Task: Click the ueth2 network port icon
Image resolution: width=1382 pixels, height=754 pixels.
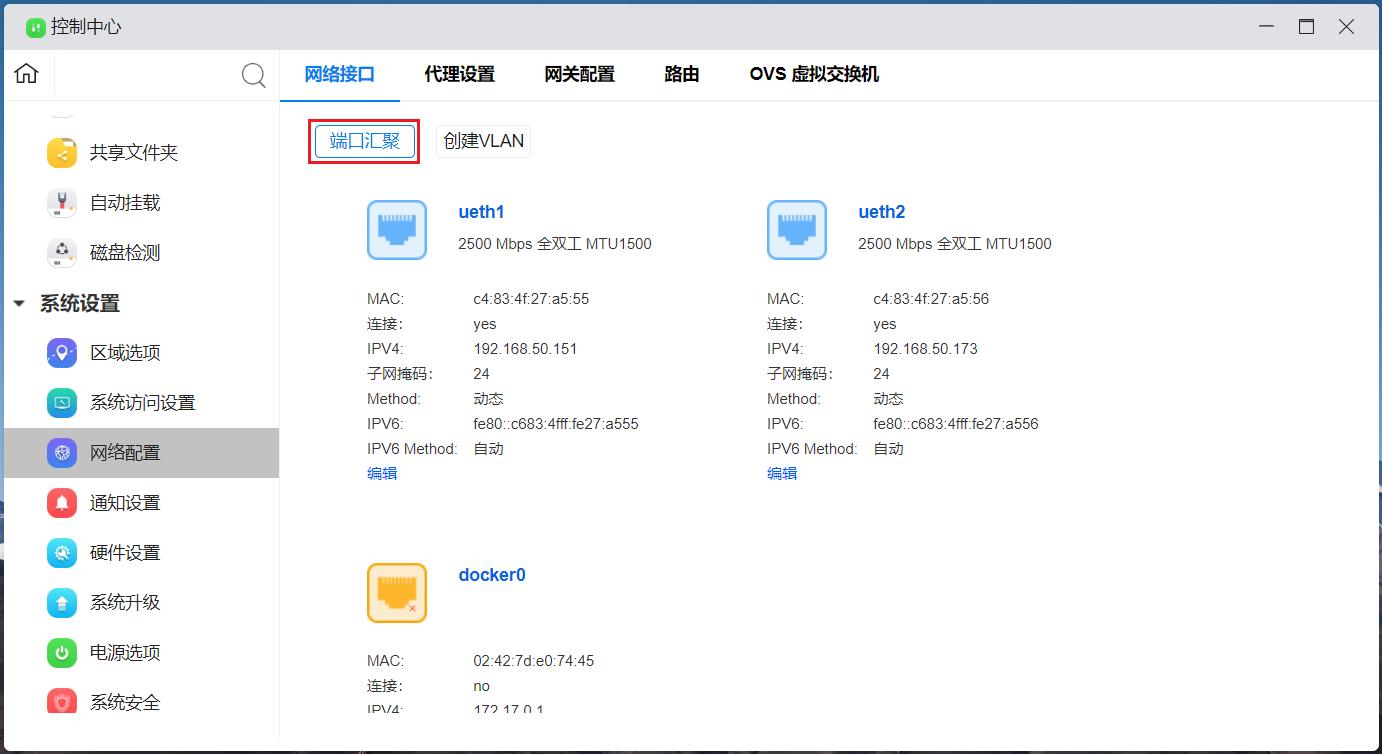Action: click(797, 230)
